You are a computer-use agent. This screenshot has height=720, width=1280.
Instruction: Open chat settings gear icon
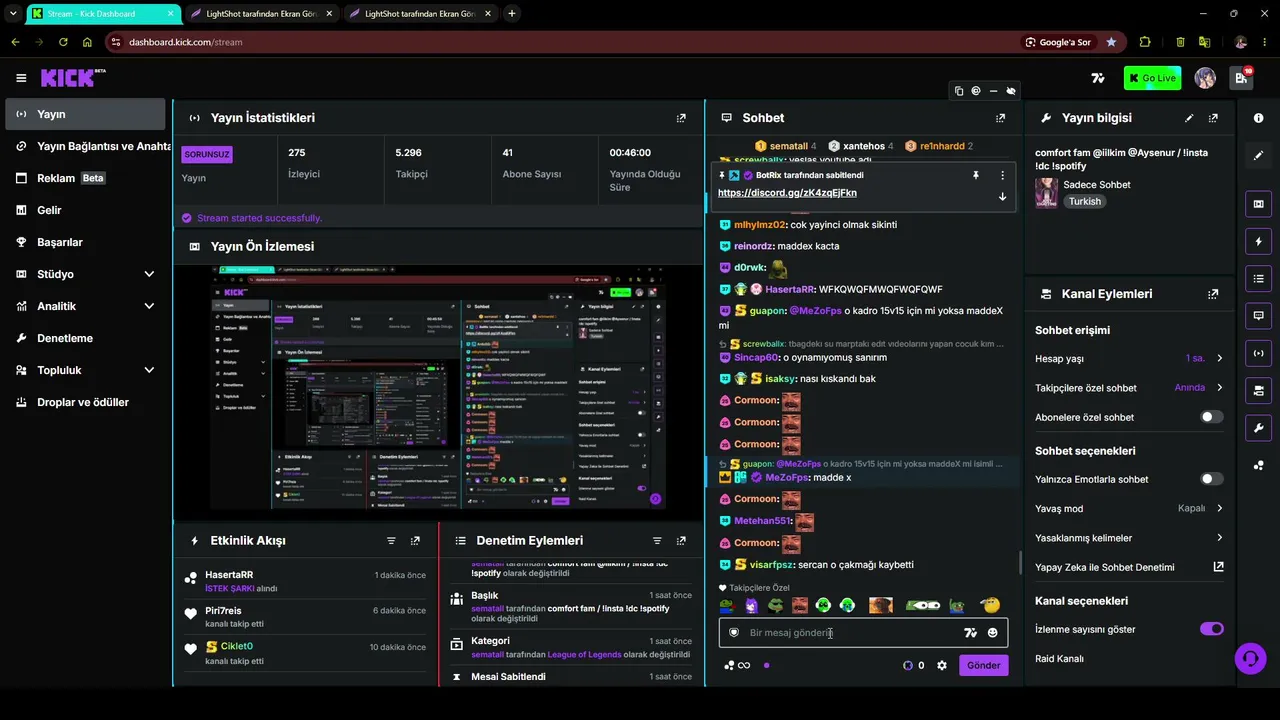click(941, 665)
